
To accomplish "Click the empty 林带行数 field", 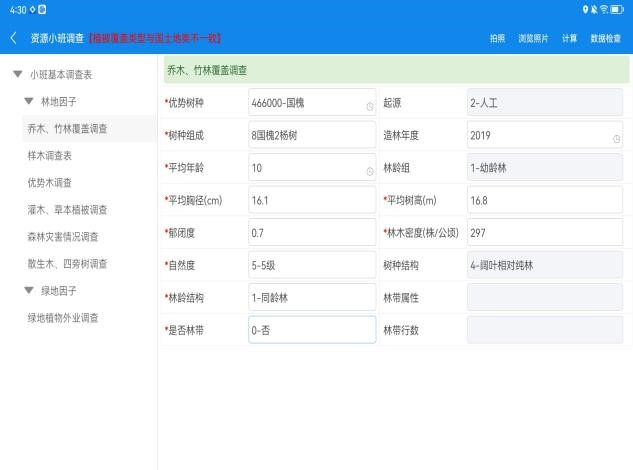I will click(545, 330).
